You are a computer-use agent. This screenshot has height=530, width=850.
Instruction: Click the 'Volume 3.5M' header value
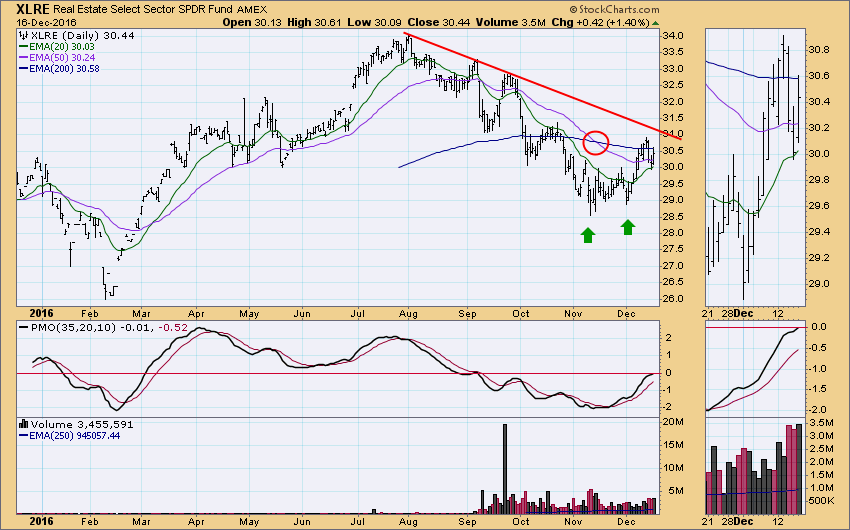coord(510,23)
